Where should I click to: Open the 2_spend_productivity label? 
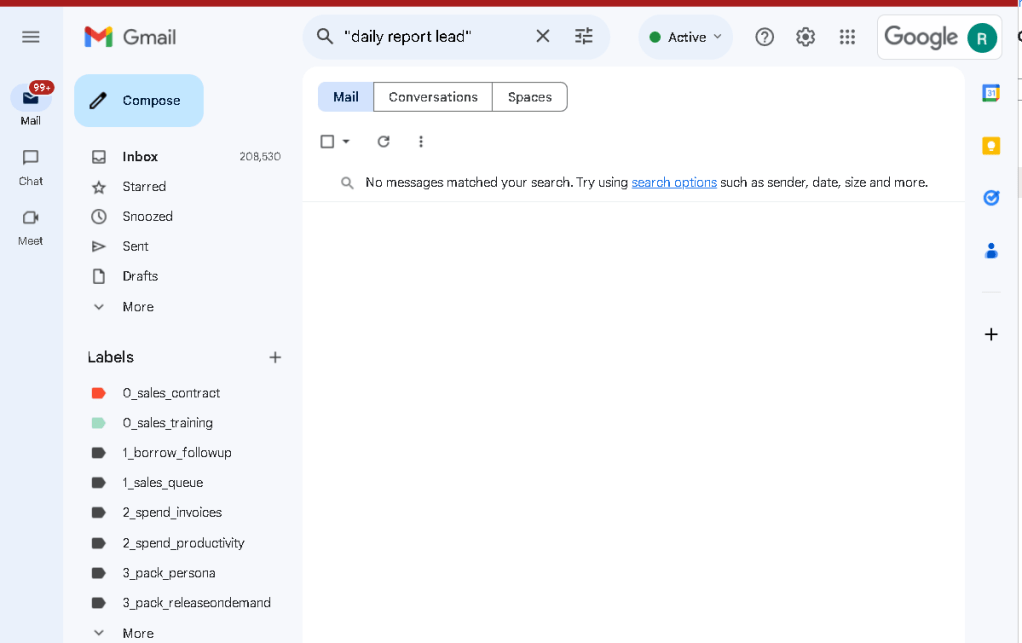186,543
